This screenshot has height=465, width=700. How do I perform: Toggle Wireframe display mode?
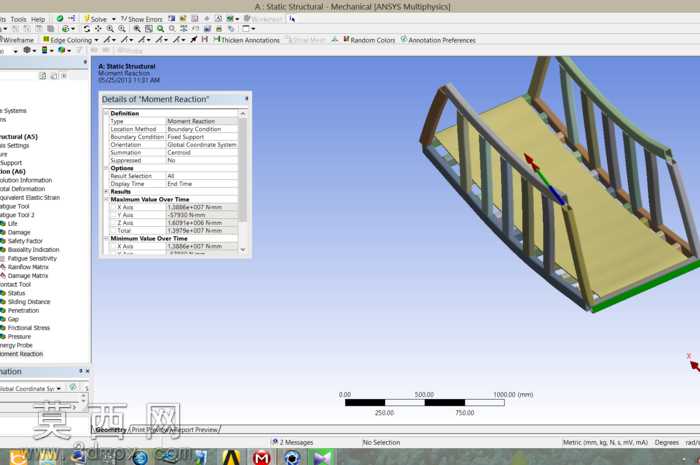pyautogui.click(x=17, y=40)
